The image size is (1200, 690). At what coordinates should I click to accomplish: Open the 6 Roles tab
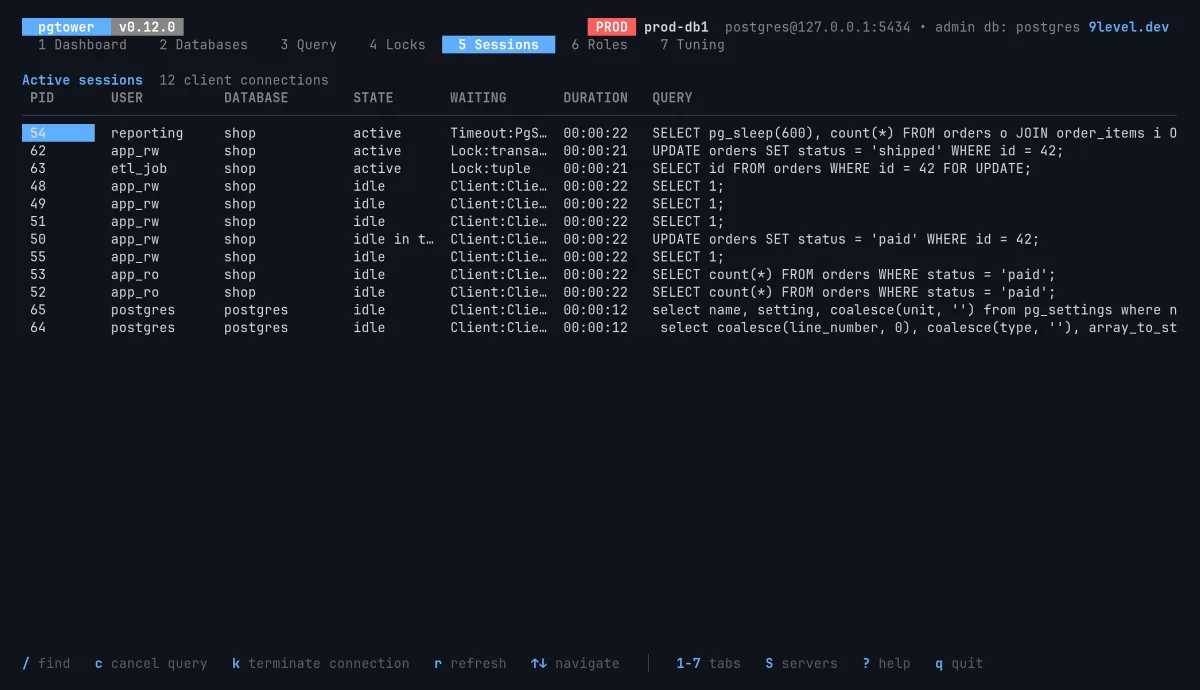(599, 45)
